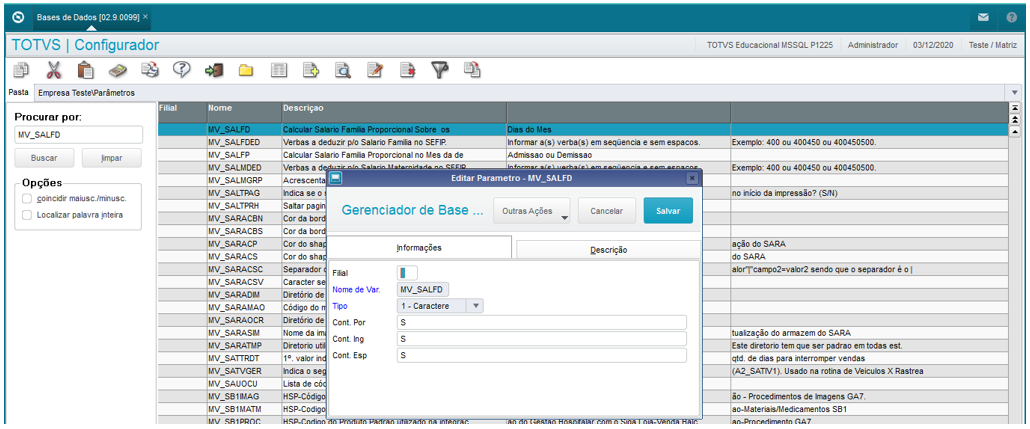Click the dialog system menu icon

pos(335,178)
